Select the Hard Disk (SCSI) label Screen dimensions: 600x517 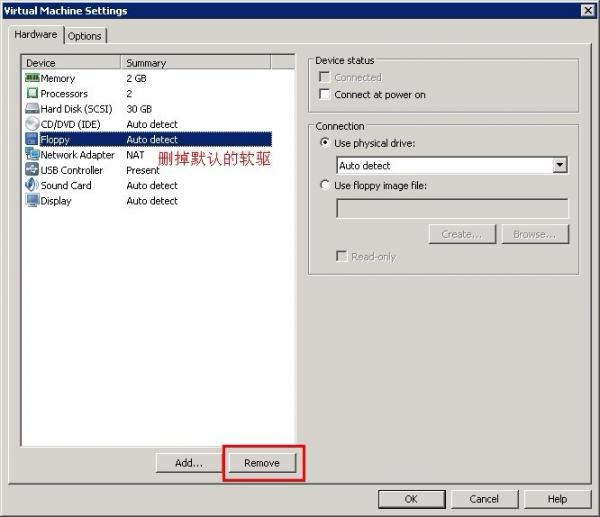click(77, 109)
